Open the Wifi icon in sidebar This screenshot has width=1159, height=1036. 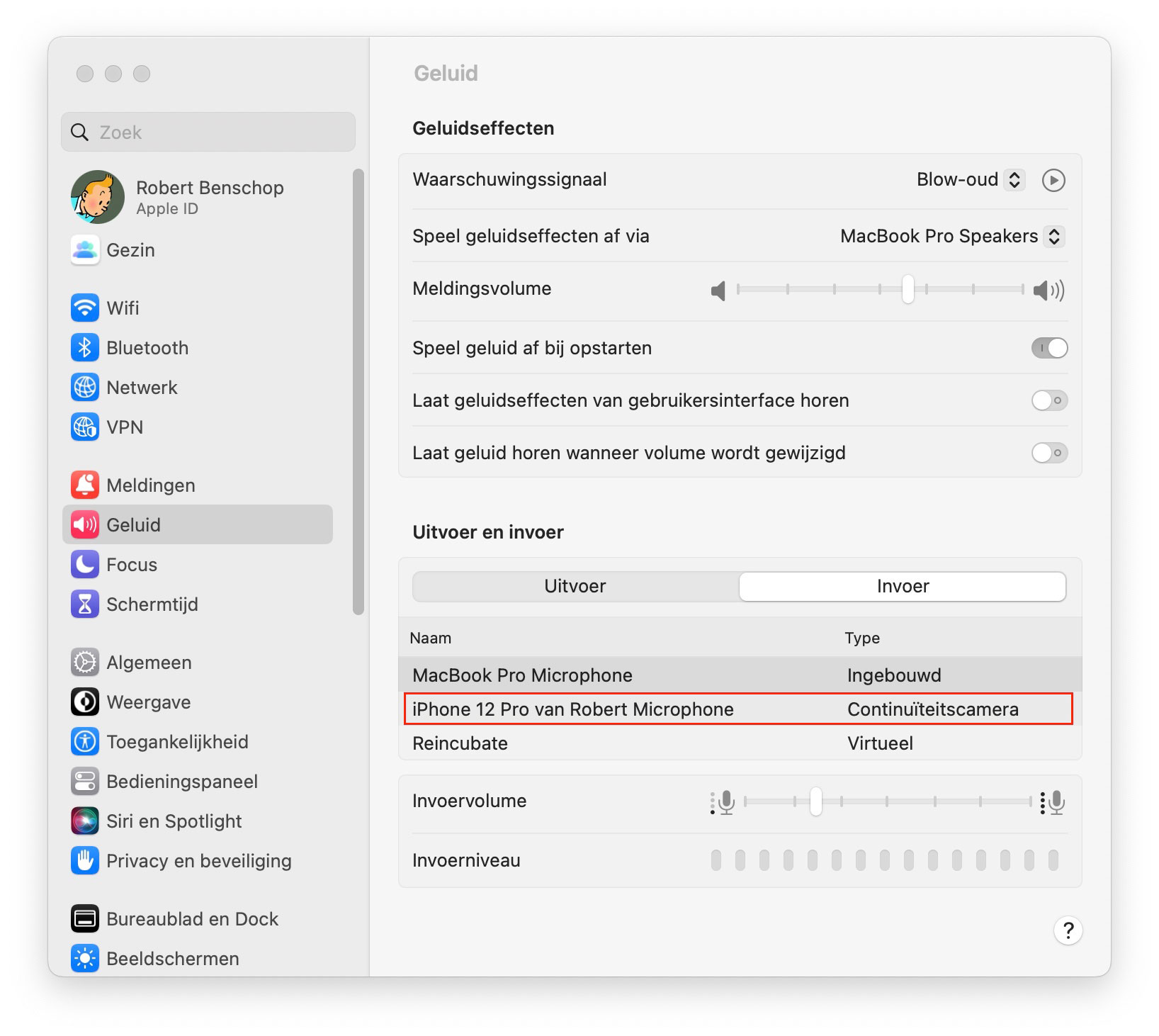click(85, 308)
